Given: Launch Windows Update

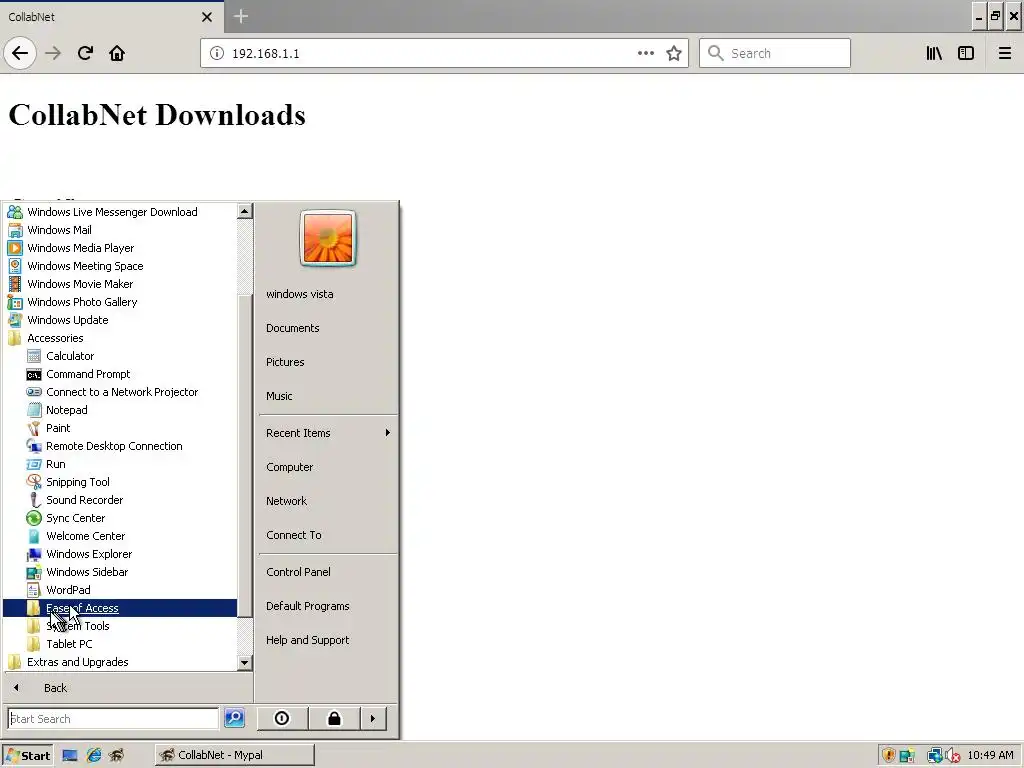Looking at the screenshot, I should click(120, 320).
